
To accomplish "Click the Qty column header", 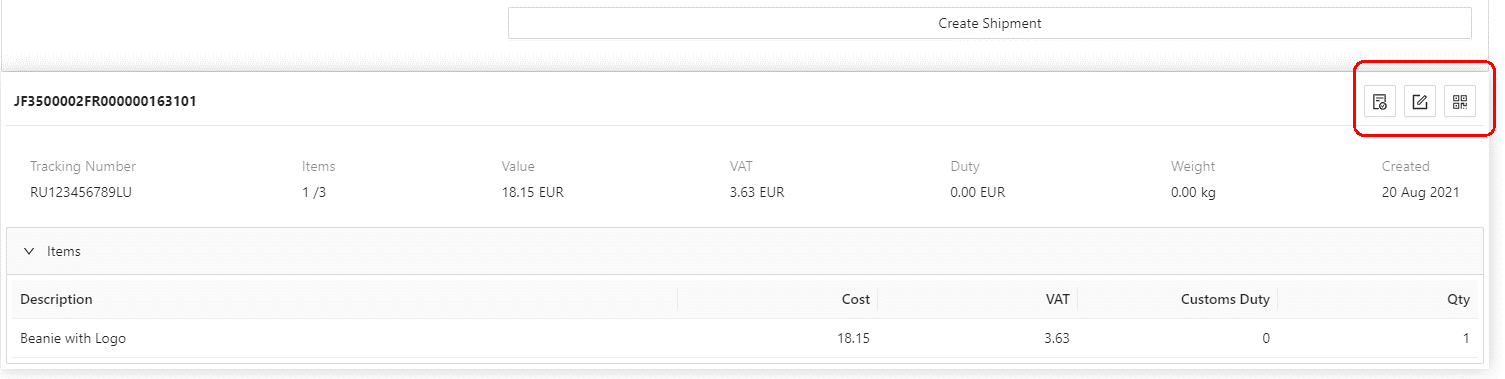I will tap(1459, 299).
